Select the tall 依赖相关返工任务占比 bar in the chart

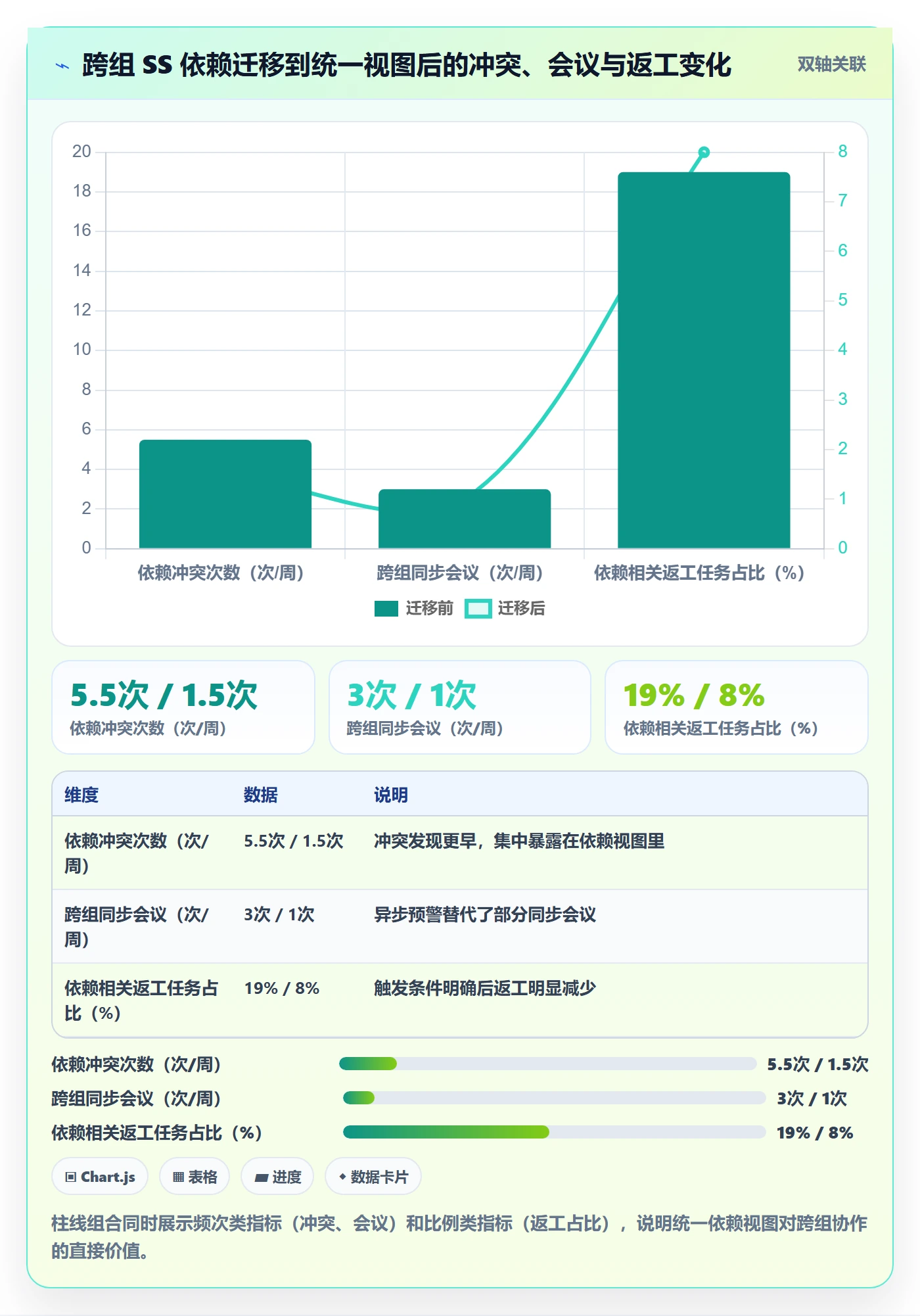[x=704, y=360]
